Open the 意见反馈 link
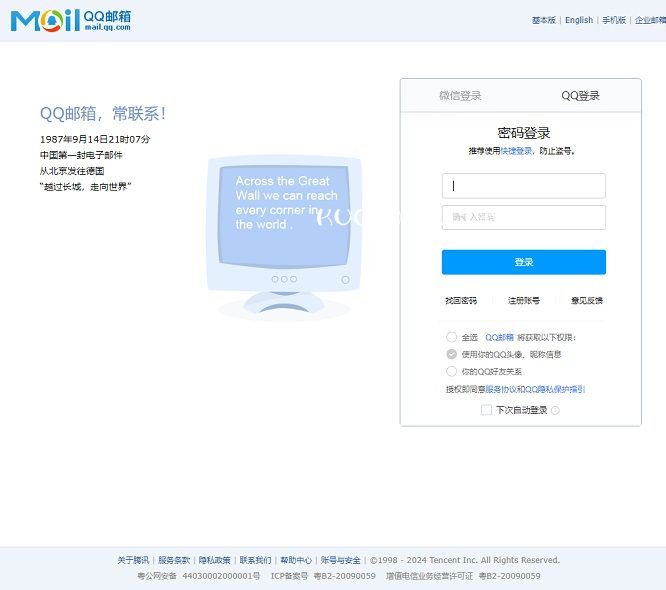666x590 pixels. [x=587, y=301]
